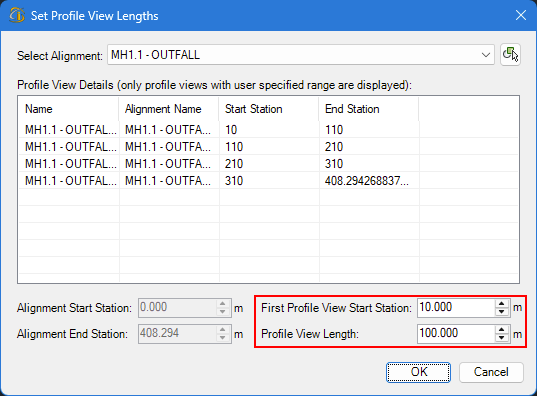537x396 pixels.
Task: Click Alignment Name cell in the fourth row
Action: 168,181
